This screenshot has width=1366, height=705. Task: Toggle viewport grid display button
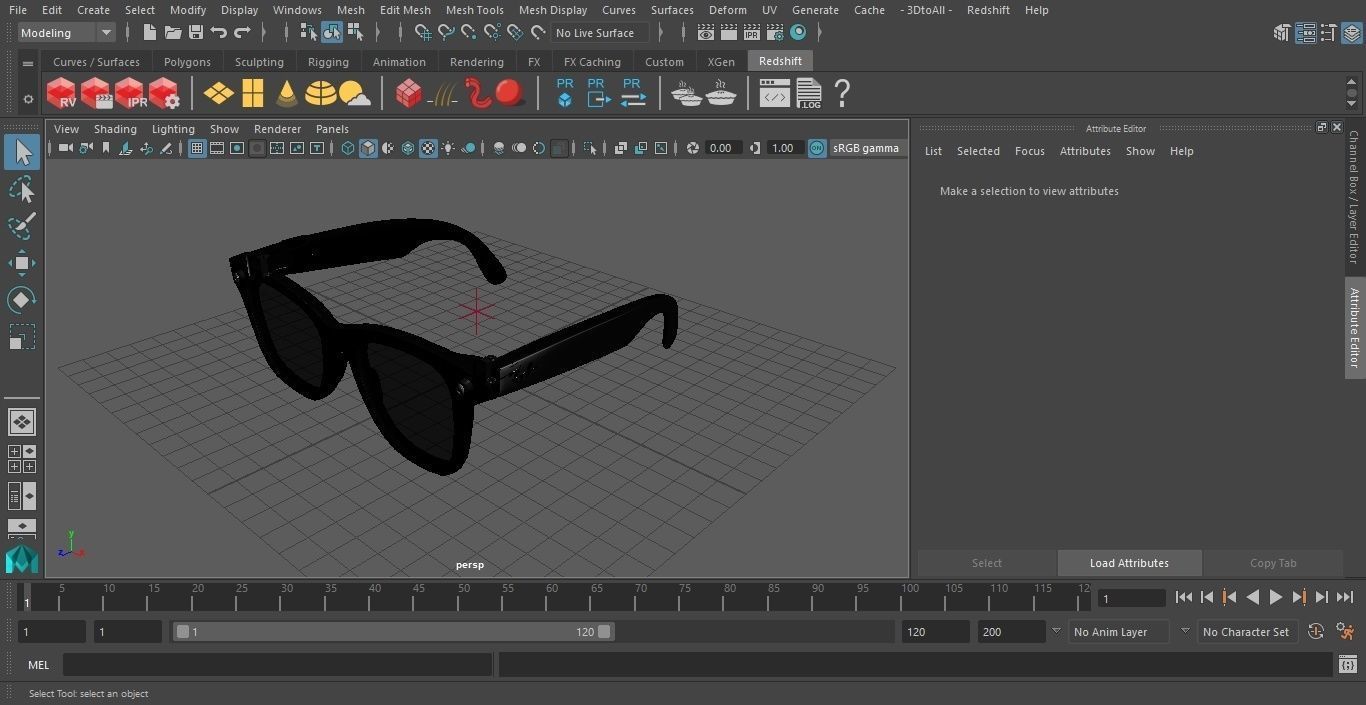pyautogui.click(x=197, y=148)
